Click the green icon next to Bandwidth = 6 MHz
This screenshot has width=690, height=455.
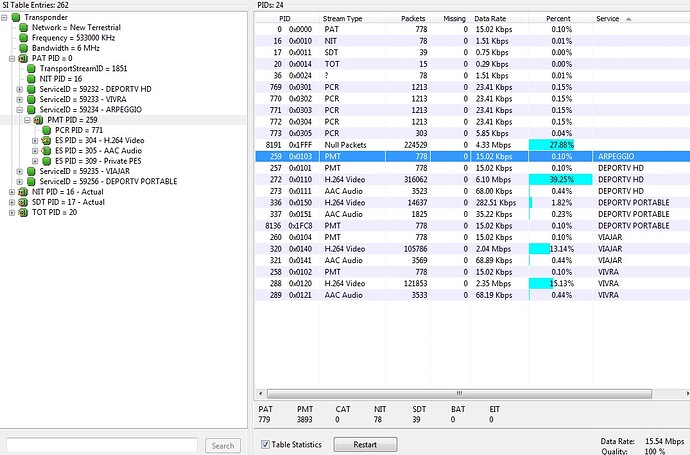(24, 48)
